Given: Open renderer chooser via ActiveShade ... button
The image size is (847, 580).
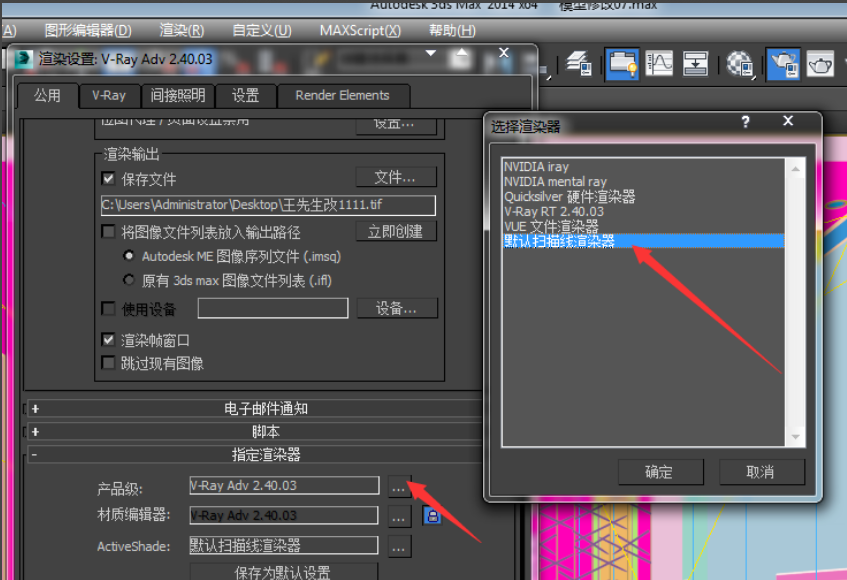Looking at the screenshot, I should (399, 547).
